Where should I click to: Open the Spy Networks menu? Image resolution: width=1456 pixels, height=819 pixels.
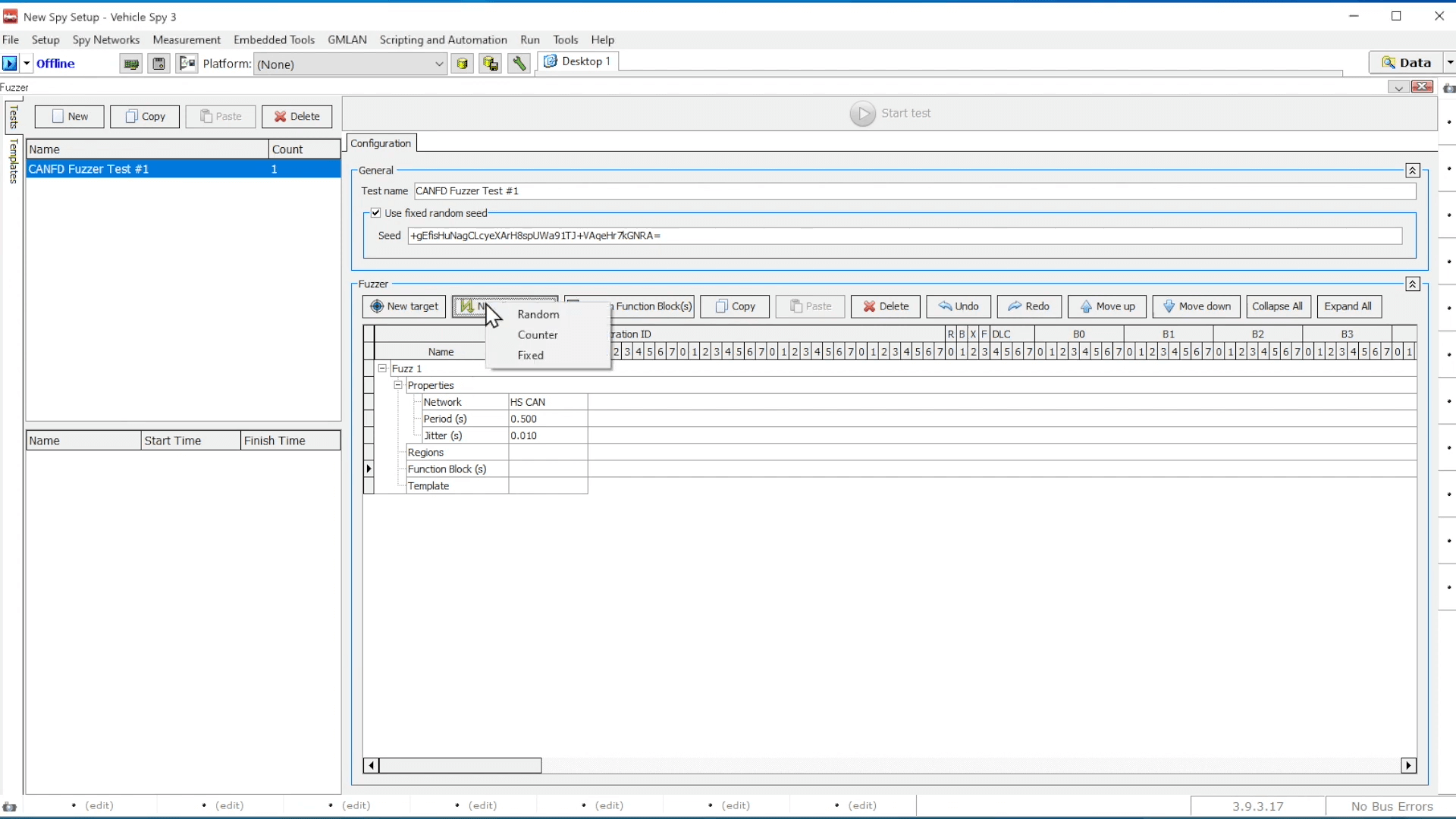click(106, 39)
